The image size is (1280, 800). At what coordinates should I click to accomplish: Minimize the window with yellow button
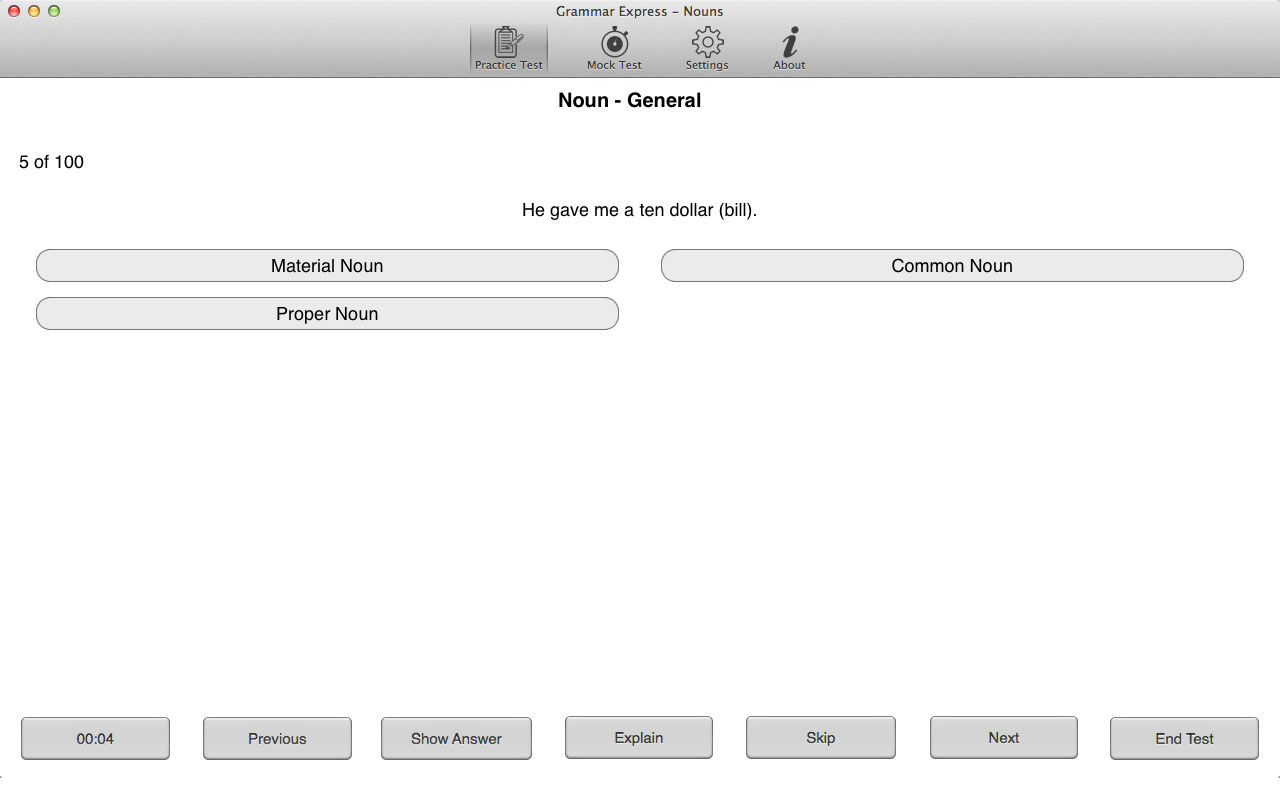point(34,11)
